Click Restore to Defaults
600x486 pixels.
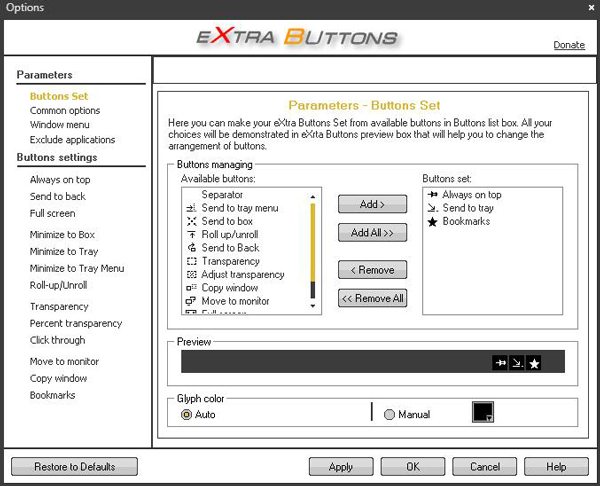[74, 466]
